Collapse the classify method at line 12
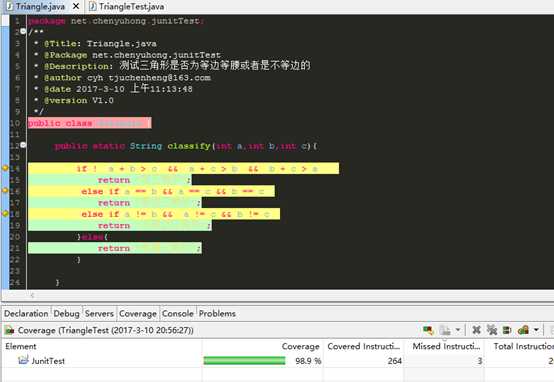 pyautogui.click(x=23, y=145)
